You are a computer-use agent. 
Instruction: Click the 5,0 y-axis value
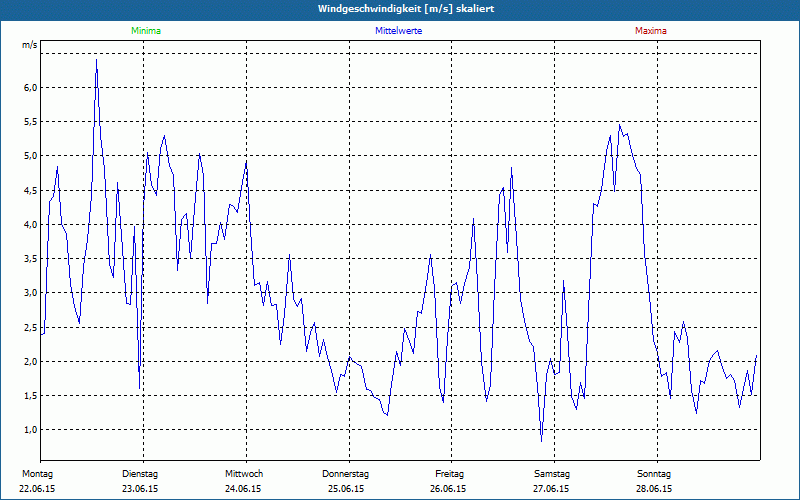tap(31, 156)
